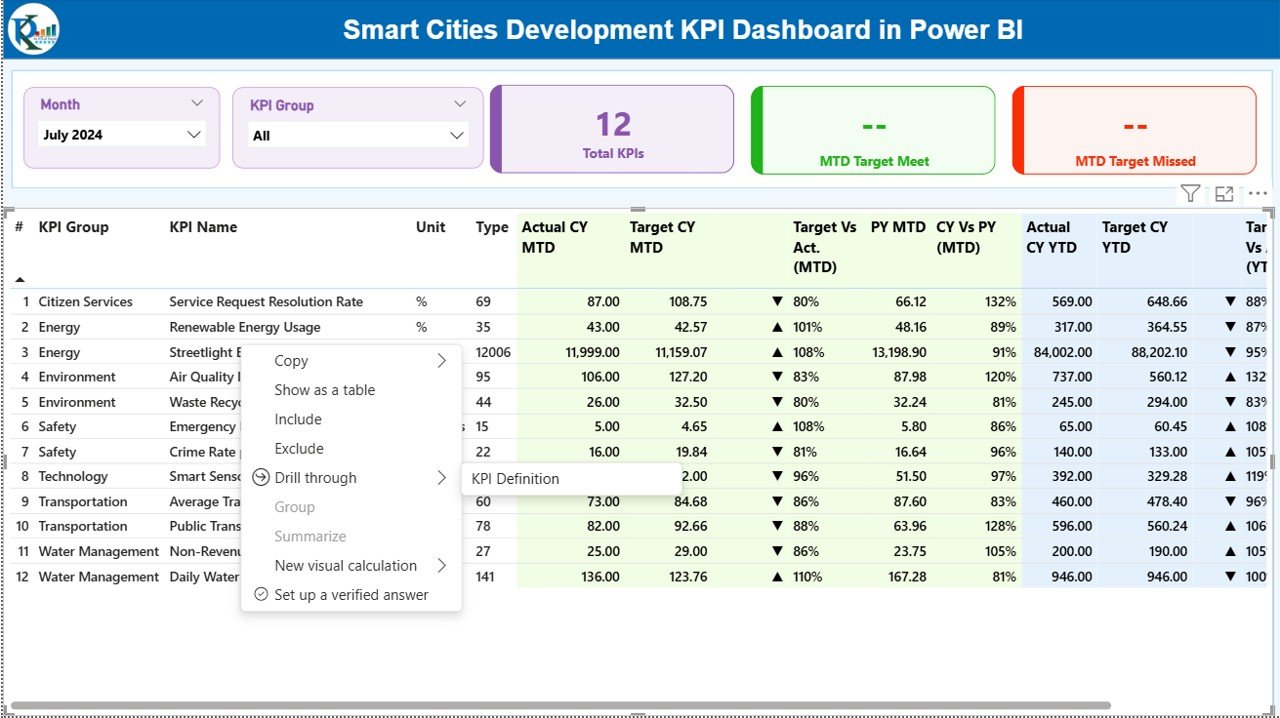Select the Renewable Energy Usage row

pyautogui.click(x=244, y=326)
